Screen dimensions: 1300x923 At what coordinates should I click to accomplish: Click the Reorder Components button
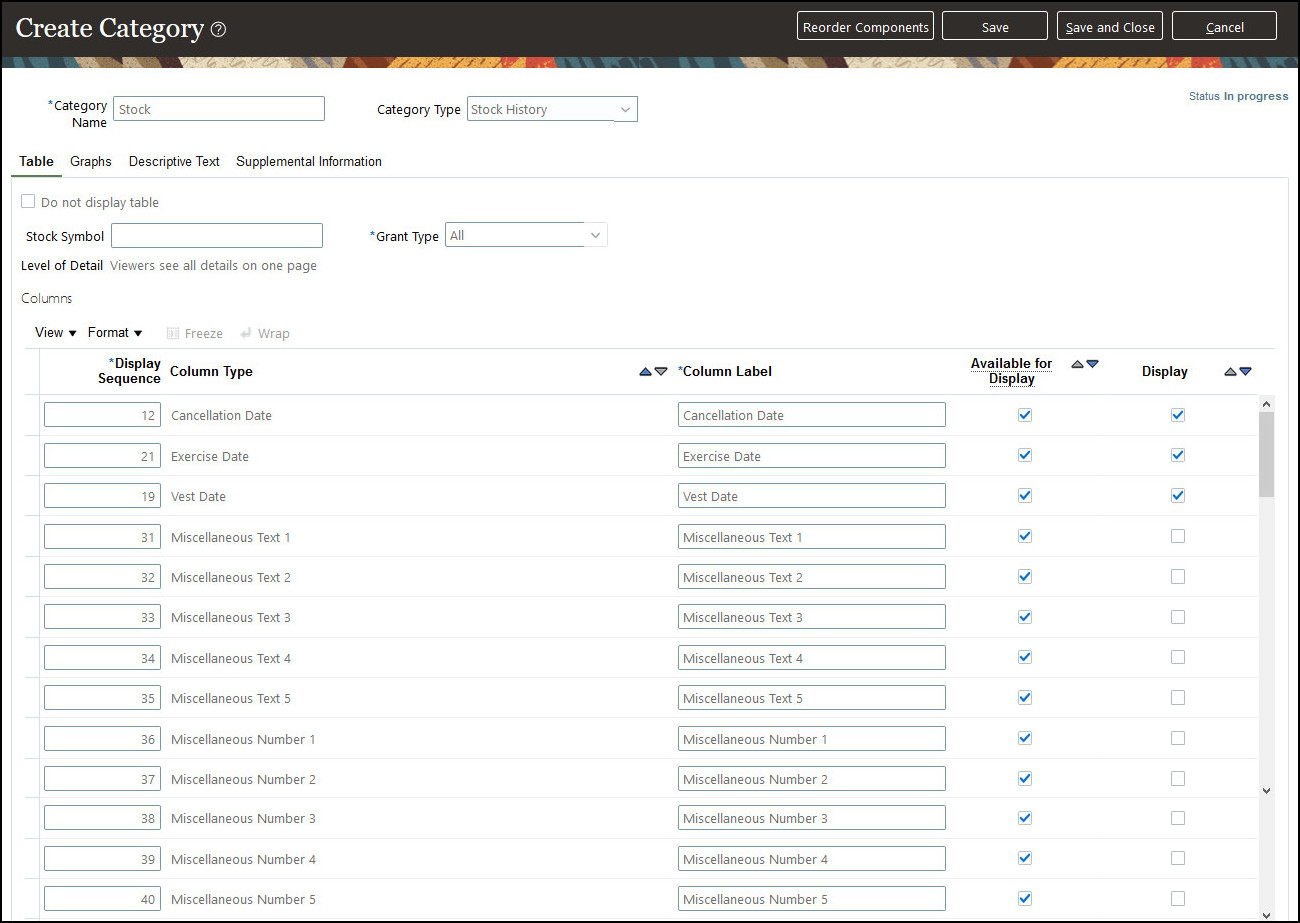pos(866,27)
